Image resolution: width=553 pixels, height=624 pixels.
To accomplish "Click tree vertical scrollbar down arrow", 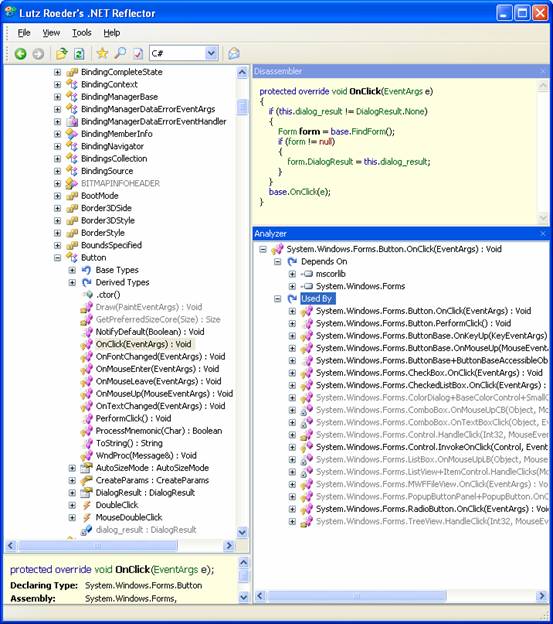I will [242, 532].
